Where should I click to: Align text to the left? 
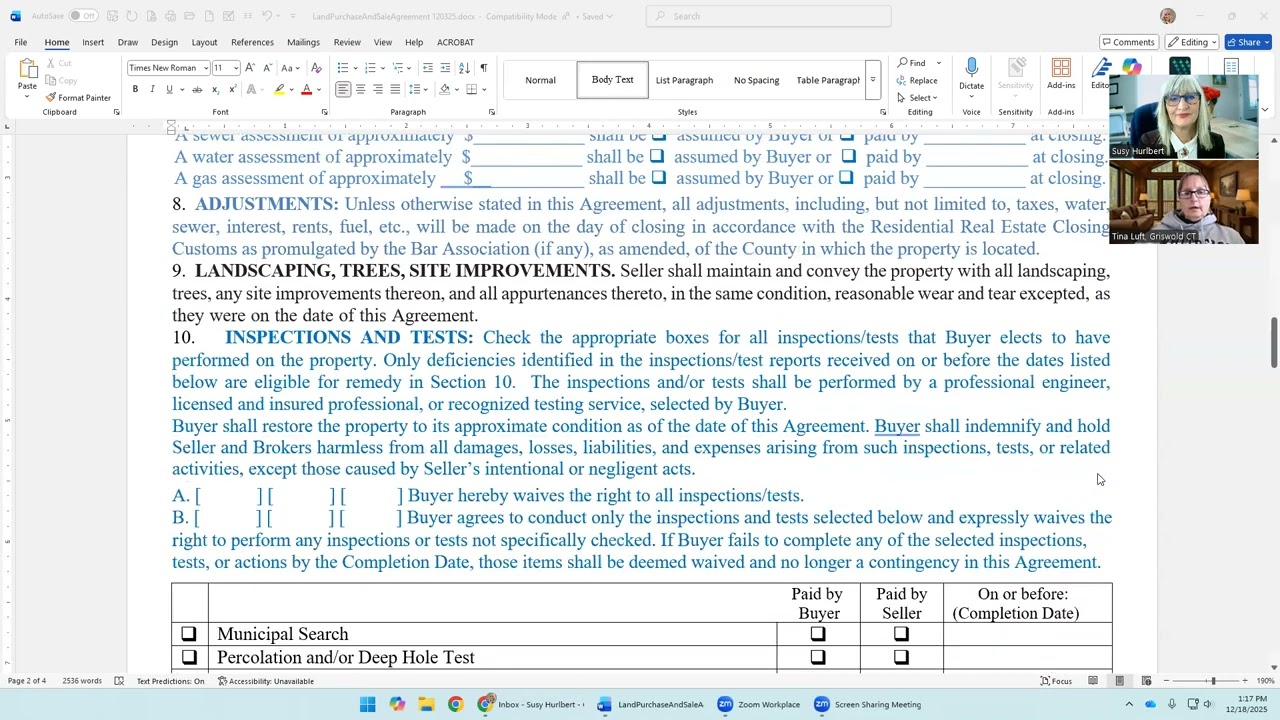pyautogui.click(x=343, y=90)
